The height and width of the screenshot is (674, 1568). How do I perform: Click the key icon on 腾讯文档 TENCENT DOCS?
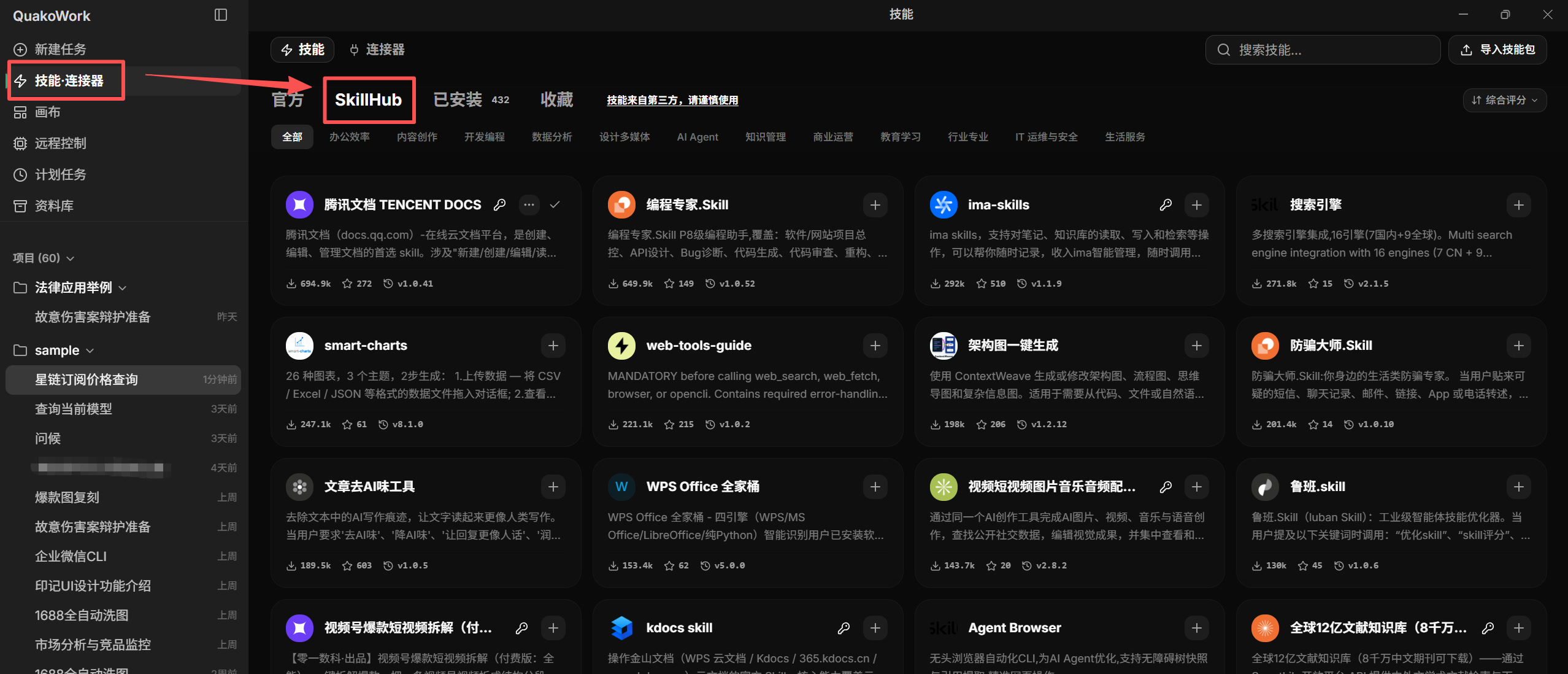tap(500, 205)
